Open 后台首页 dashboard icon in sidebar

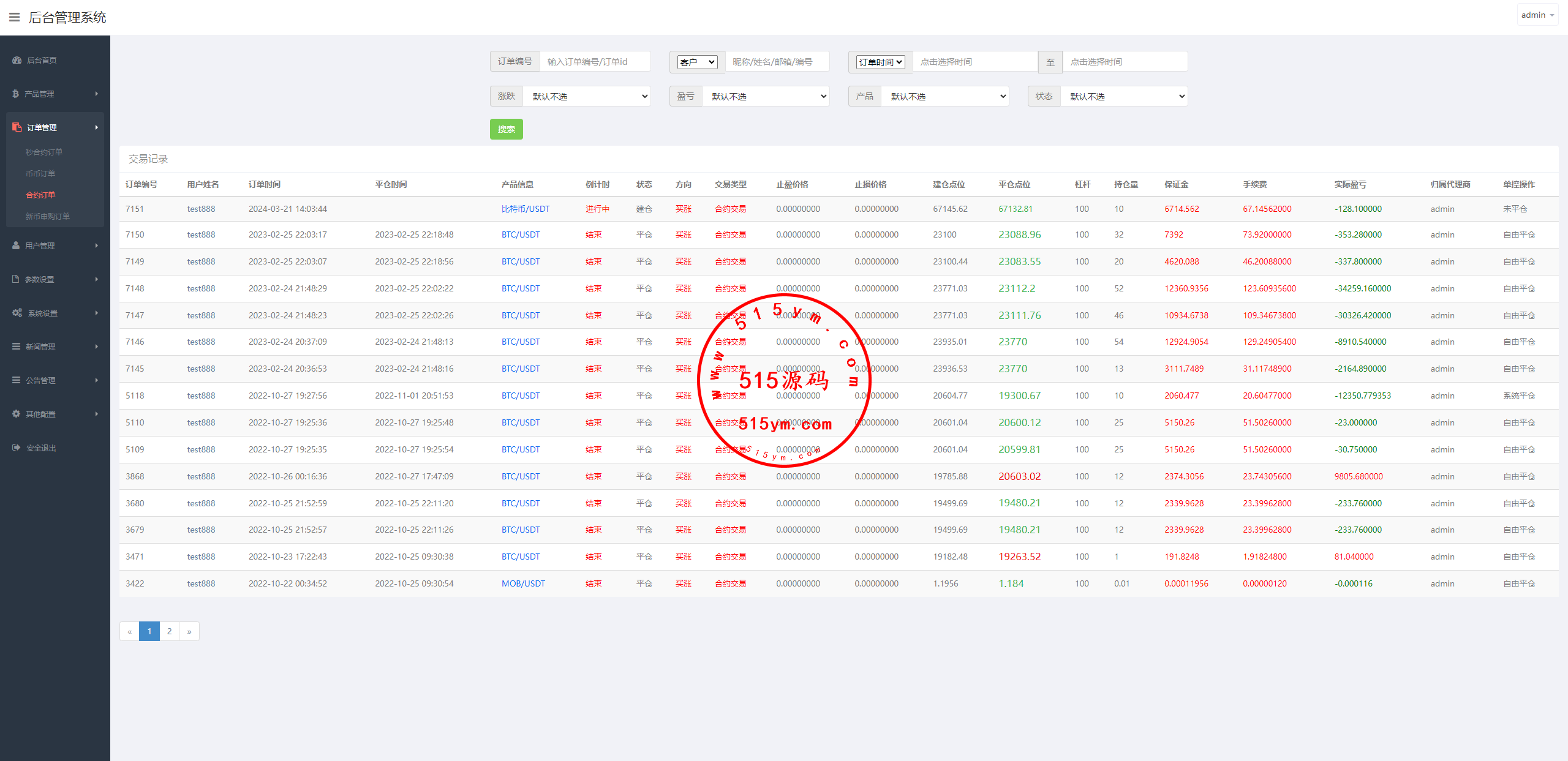tap(17, 60)
